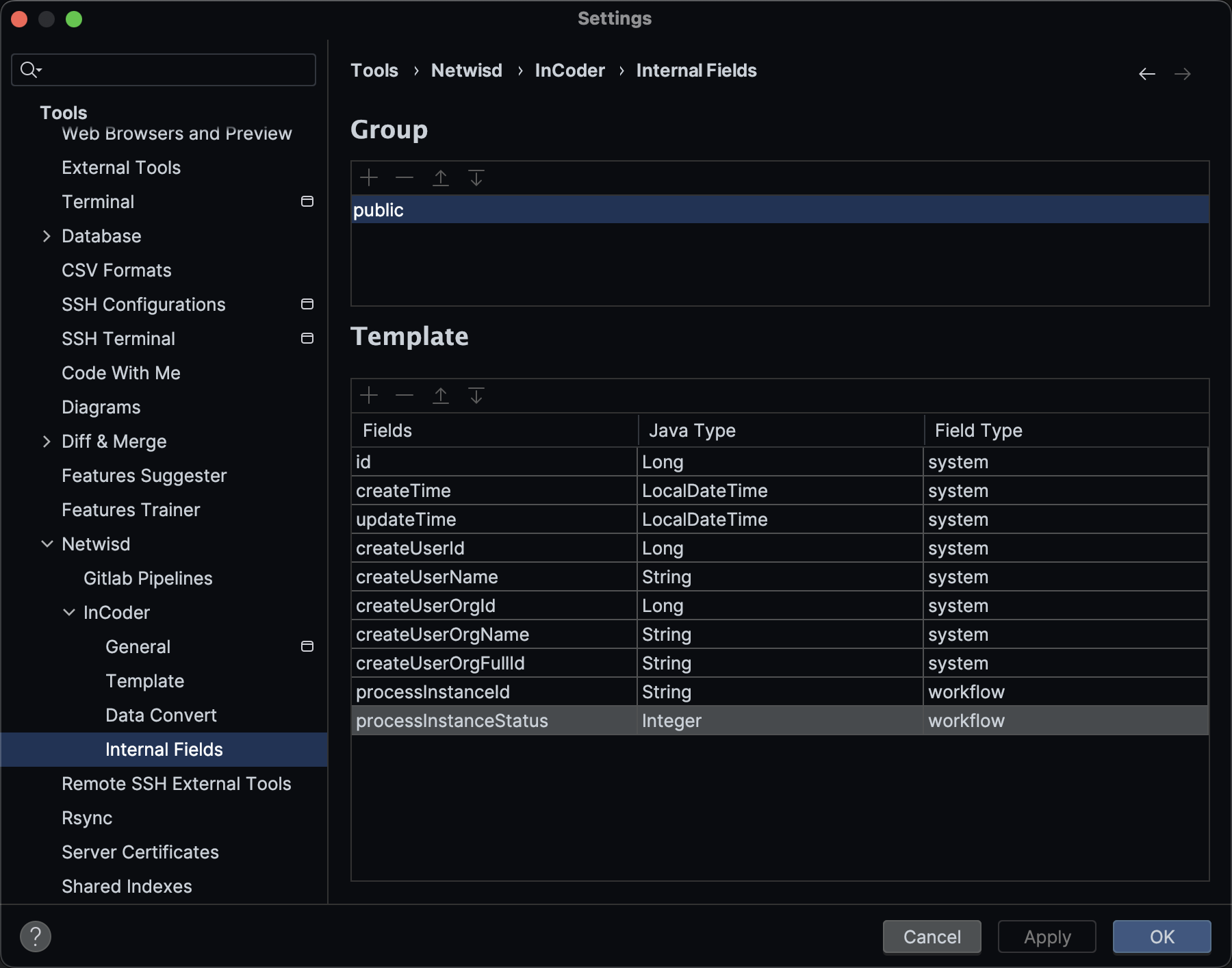Expand the Diff & Merge node

tap(47, 442)
